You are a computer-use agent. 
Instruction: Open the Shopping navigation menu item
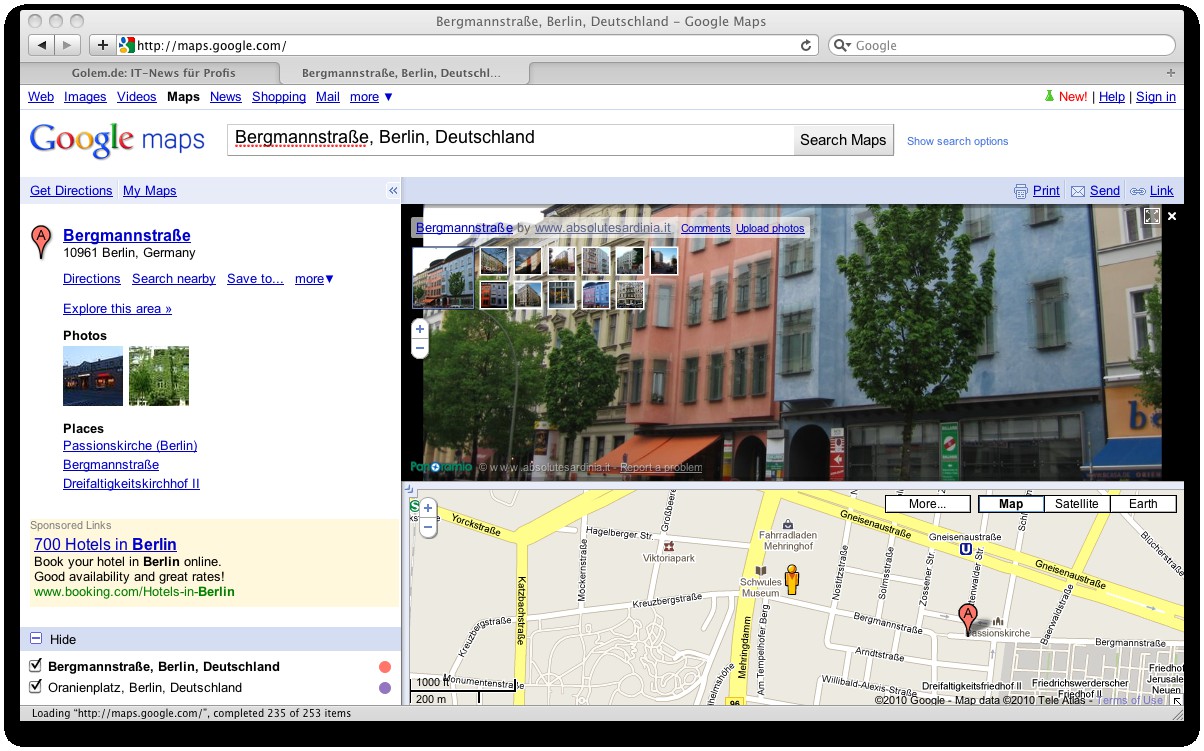(279, 97)
